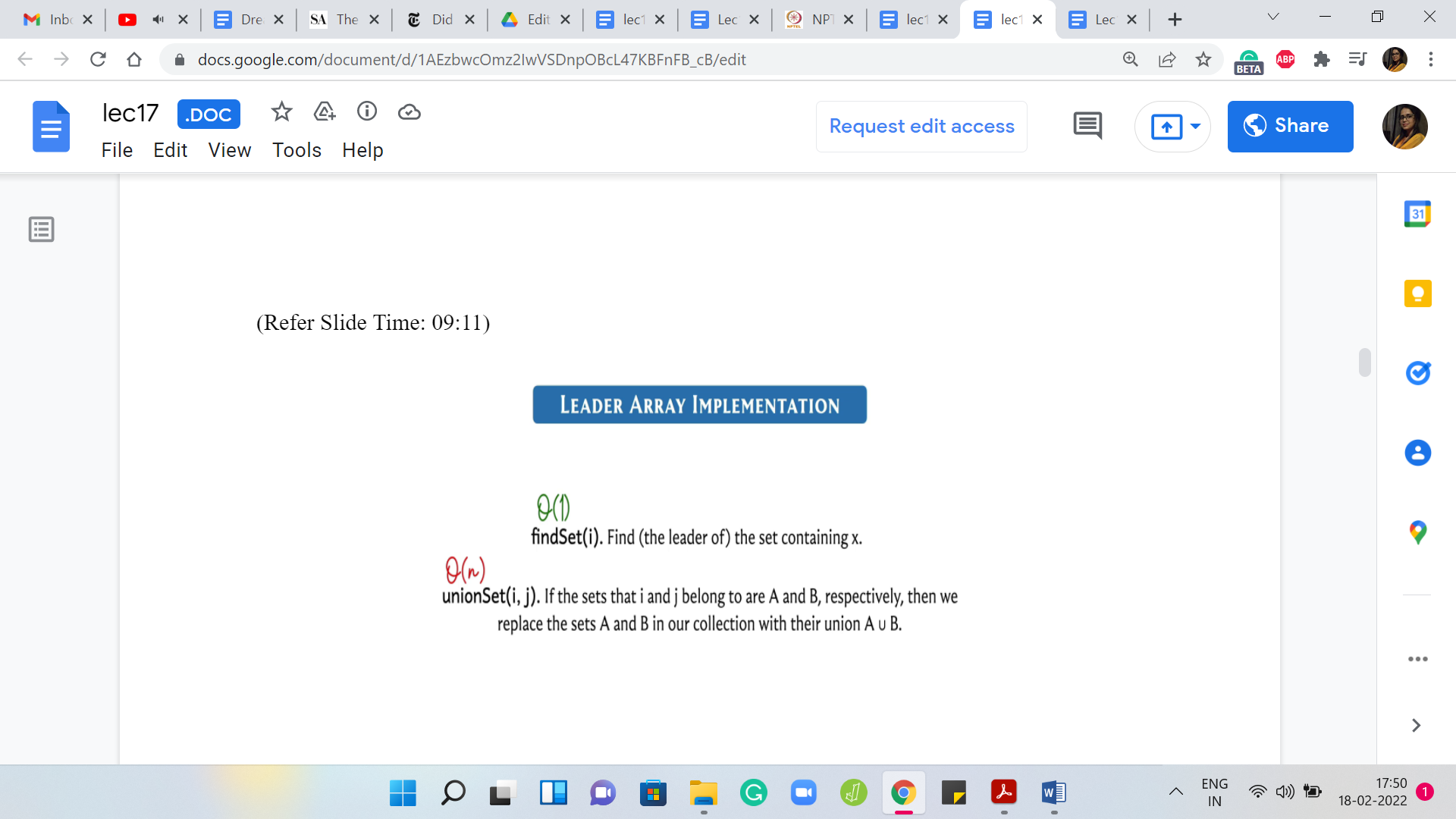Open Google Tasks in side panel
This screenshot has height=819, width=1456.
click(1417, 373)
